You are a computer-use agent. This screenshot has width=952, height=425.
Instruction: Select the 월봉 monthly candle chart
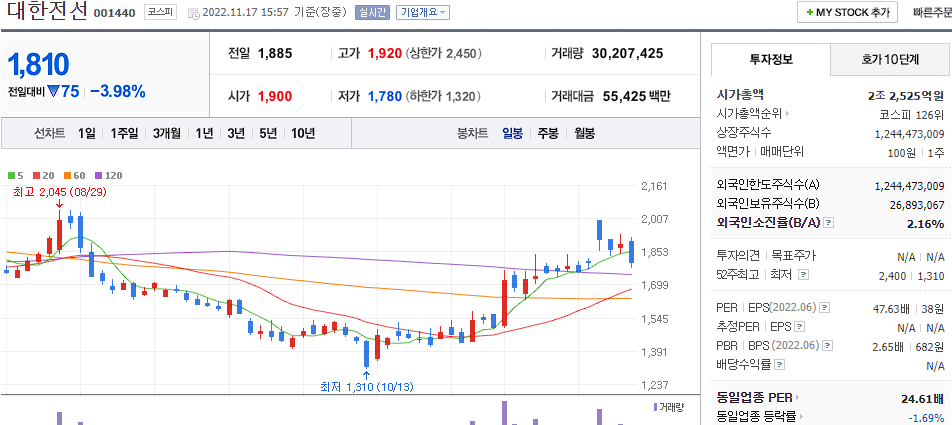[x=585, y=134]
